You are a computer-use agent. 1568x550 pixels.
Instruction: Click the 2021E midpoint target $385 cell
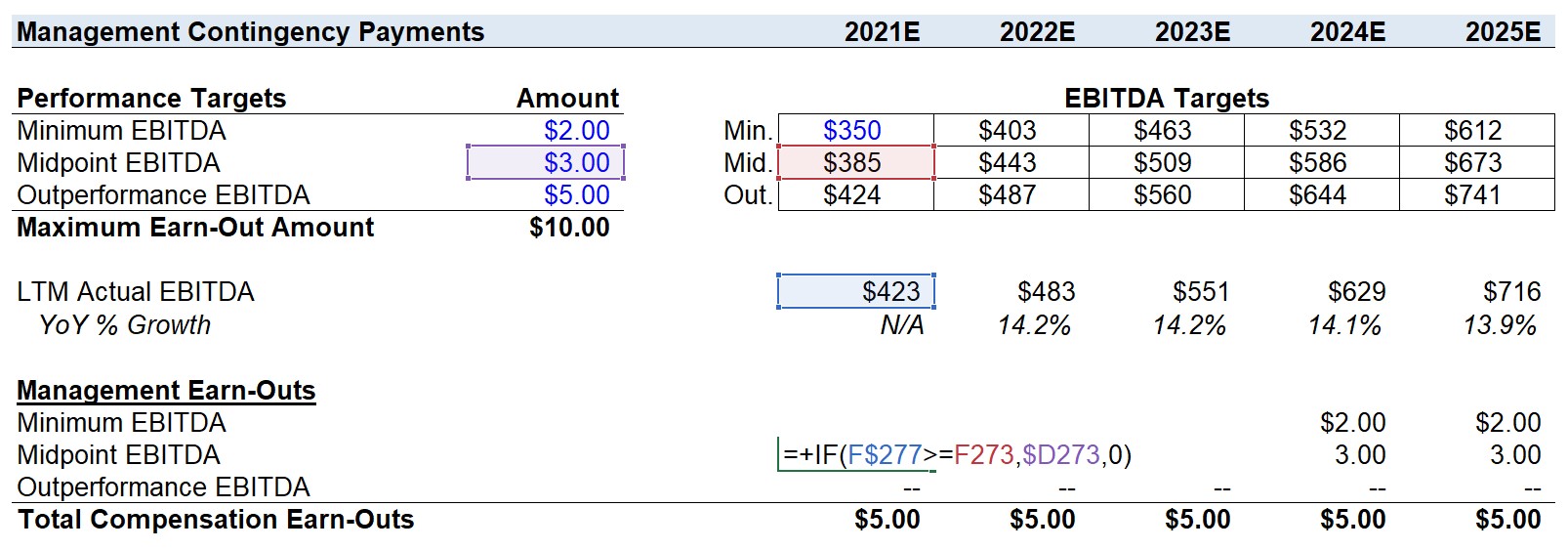pyautogui.click(x=856, y=162)
